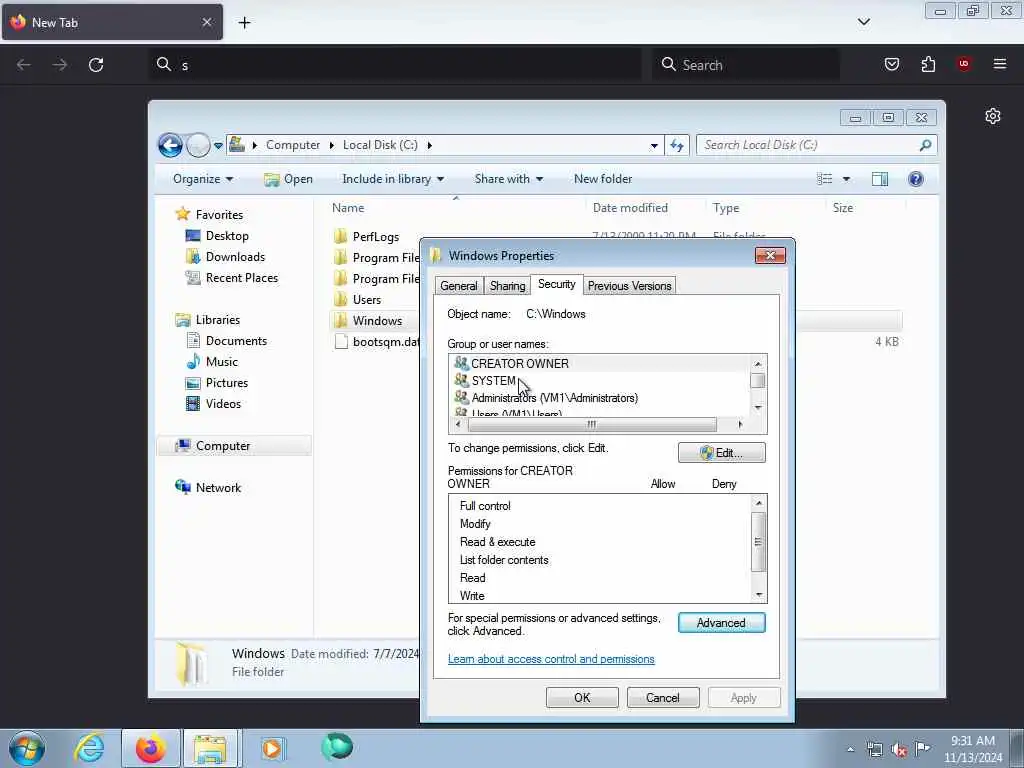The width and height of the screenshot is (1024, 768).
Task: Click the muted volume tray icon
Action: pos(899,749)
